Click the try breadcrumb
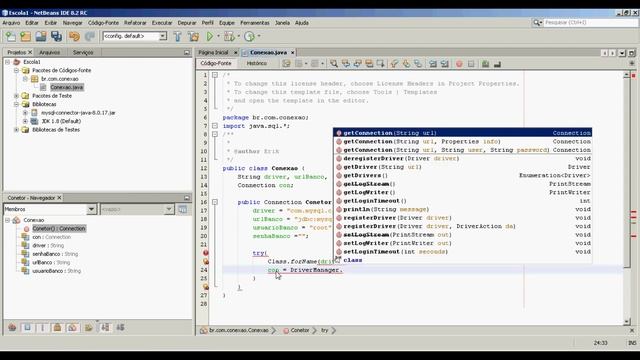Screen dimensions: 640x360 (324, 330)
